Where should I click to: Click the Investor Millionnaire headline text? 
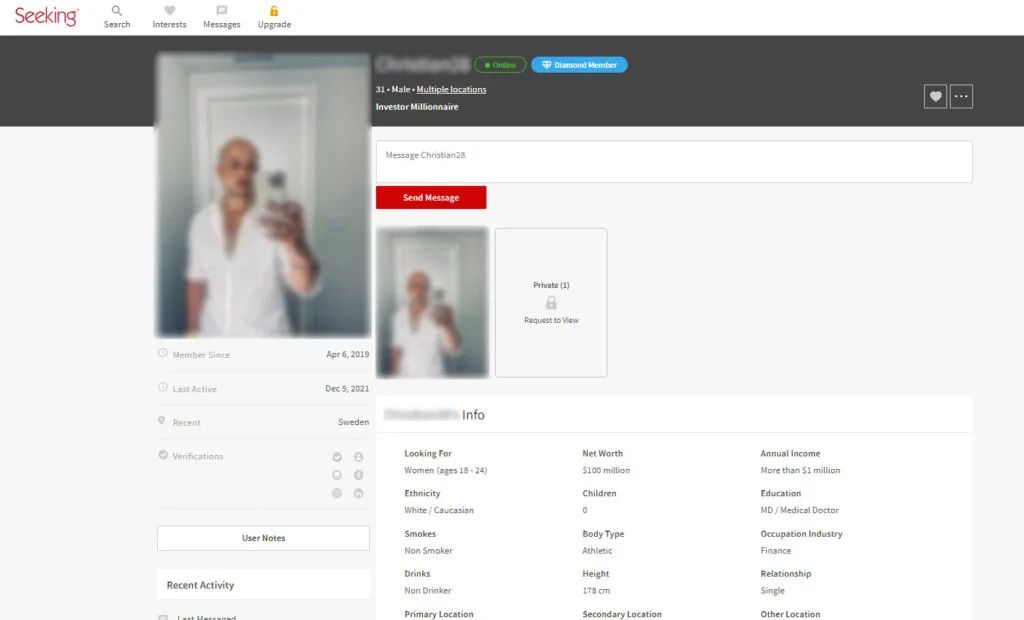417,106
